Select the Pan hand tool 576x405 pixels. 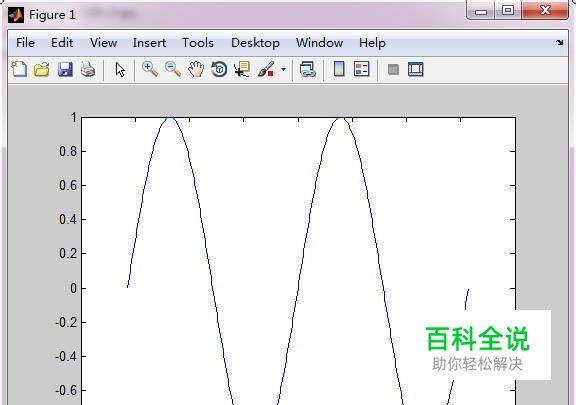tap(196, 69)
